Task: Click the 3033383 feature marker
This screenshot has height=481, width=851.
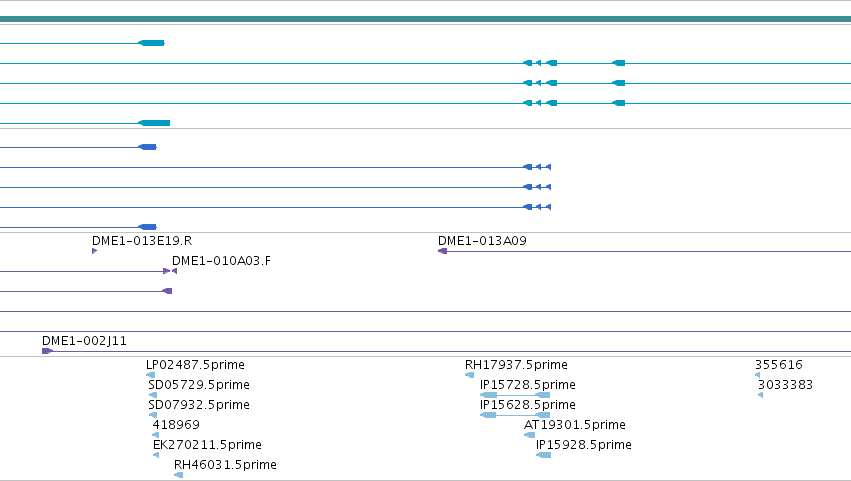Action: 761,395
